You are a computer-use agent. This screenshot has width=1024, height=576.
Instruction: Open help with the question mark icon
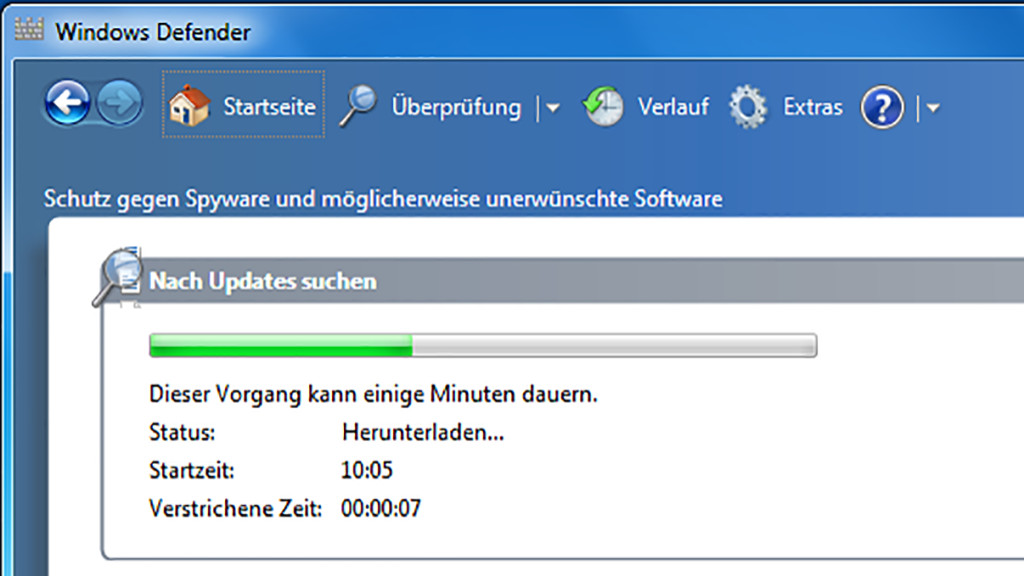882,107
